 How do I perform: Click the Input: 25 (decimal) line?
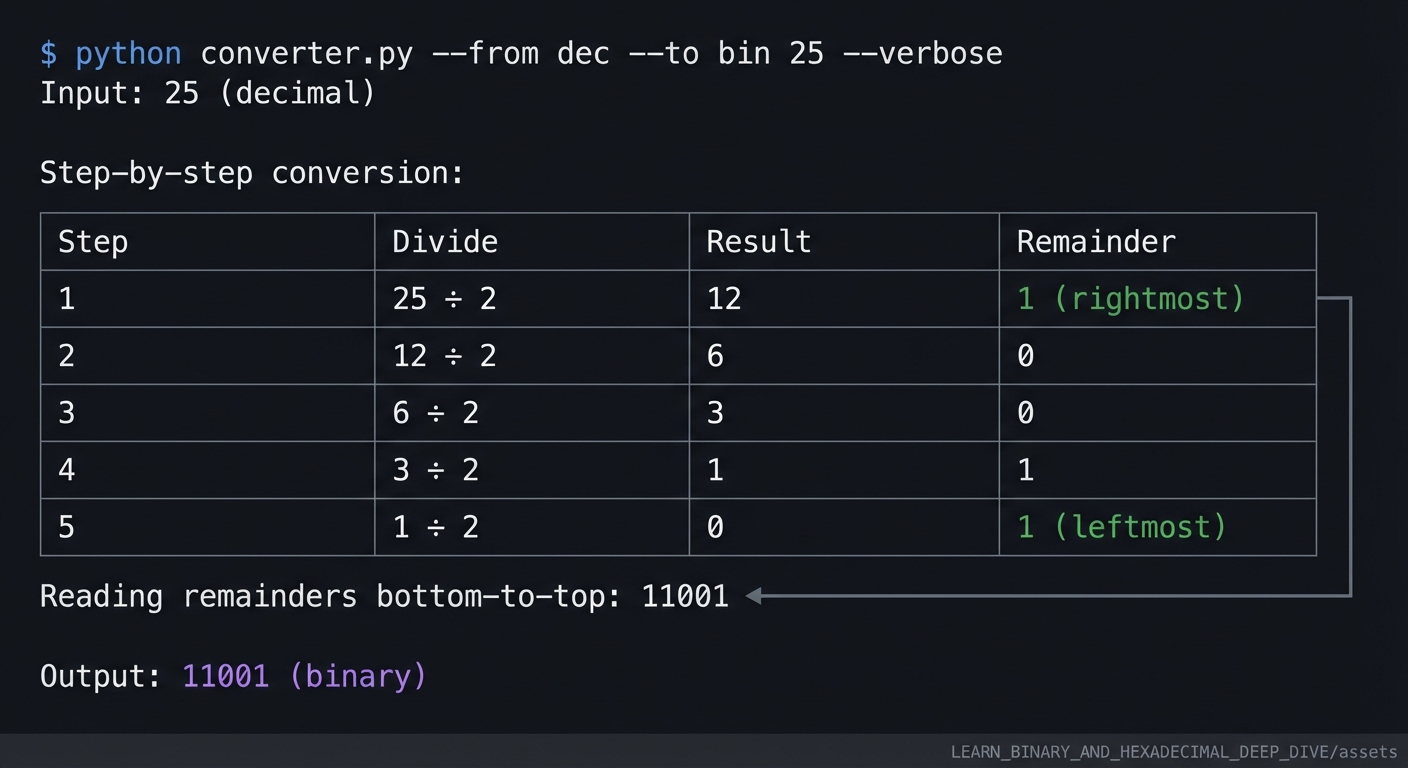click(207, 94)
